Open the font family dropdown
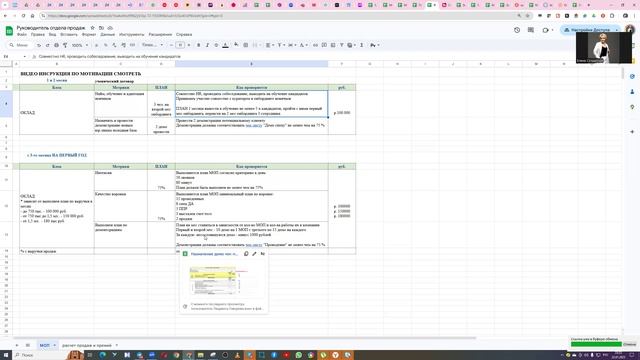The height and width of the screenshot is (360, 640). point(152,45)
